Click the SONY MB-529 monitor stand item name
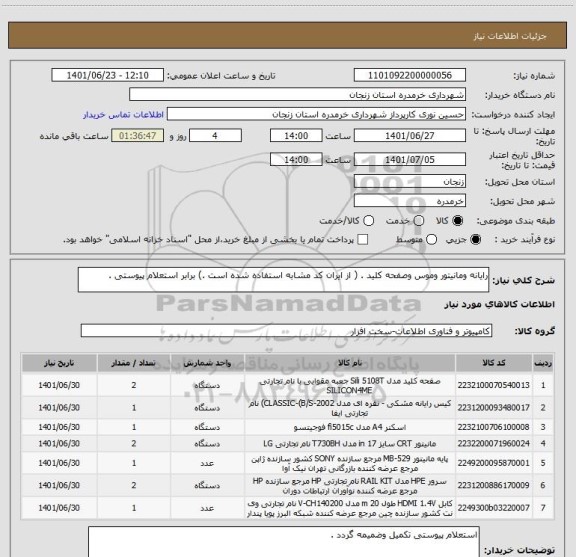The height and width of the screenshot is (557, 576). (x=350, y=464)
